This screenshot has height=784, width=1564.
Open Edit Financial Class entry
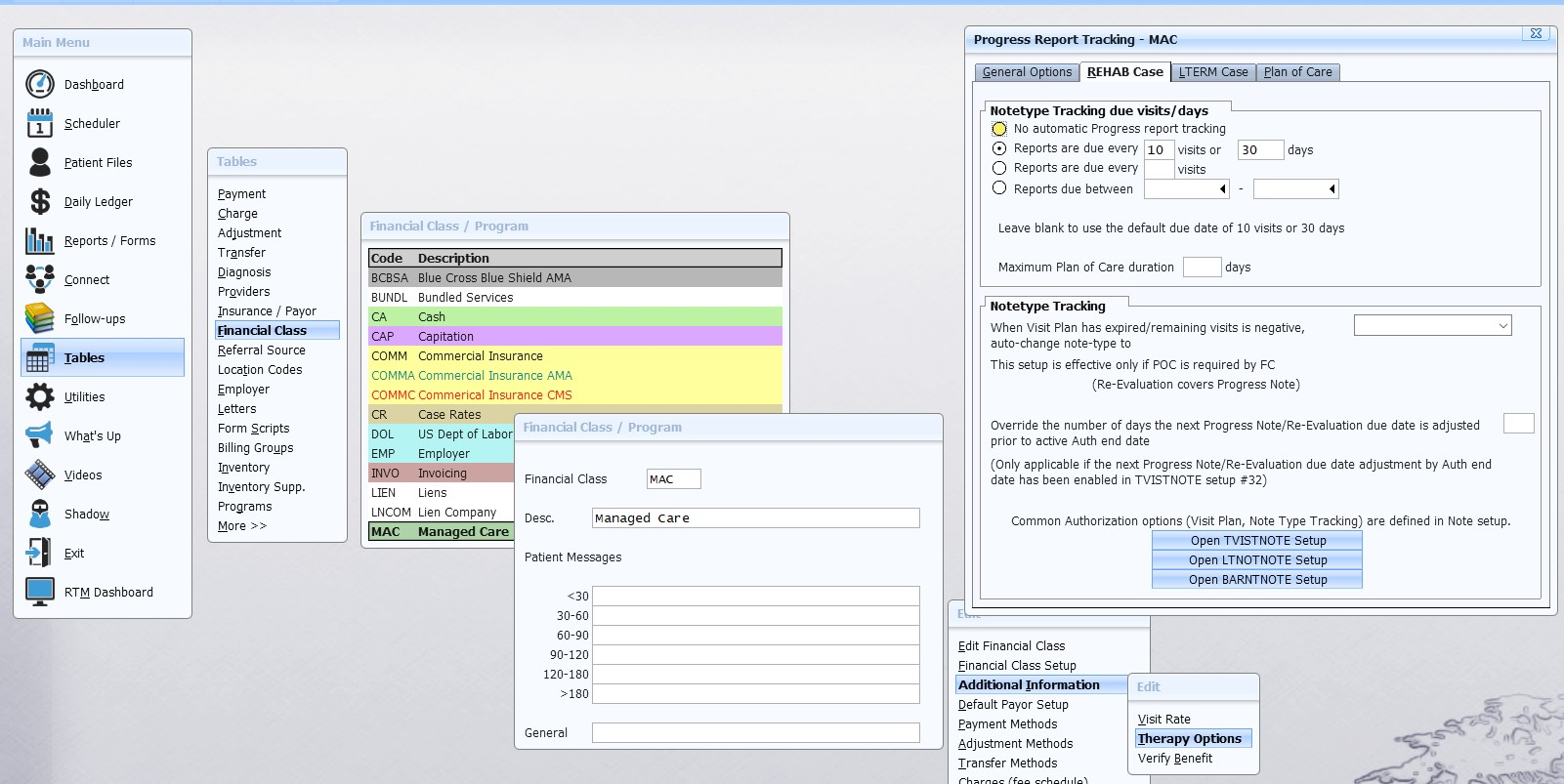click(x=1011, y=645)
